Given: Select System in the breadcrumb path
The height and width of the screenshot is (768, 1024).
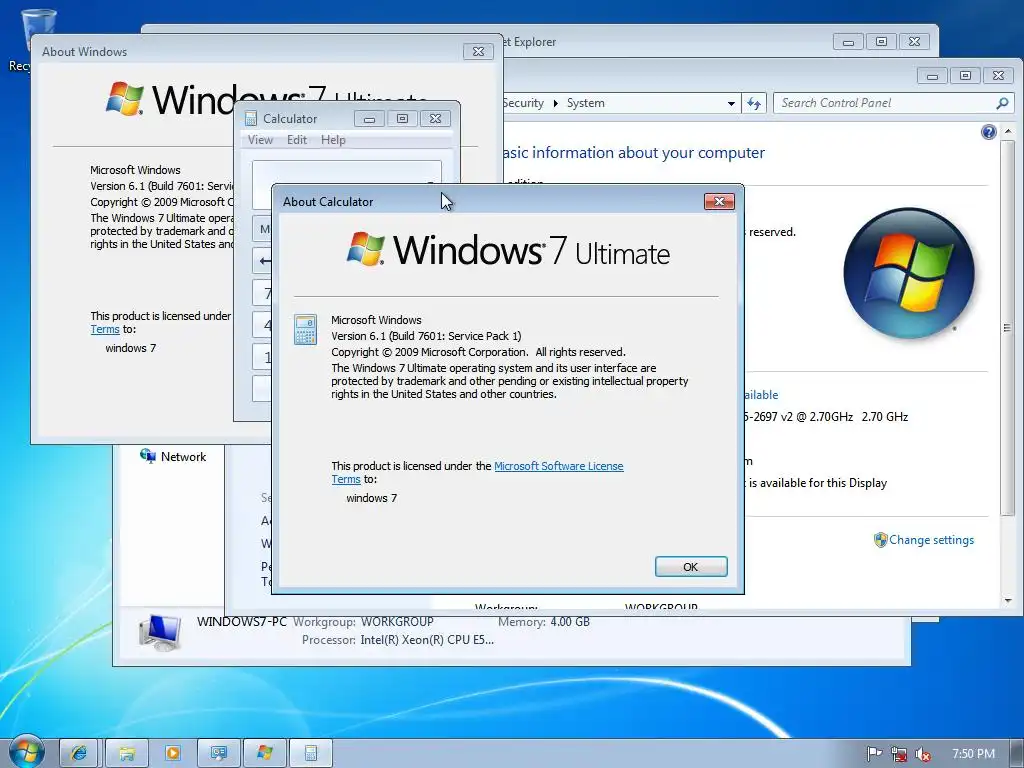Looking at the screenshot, I should pyautogui.click(x=585, y=103).
